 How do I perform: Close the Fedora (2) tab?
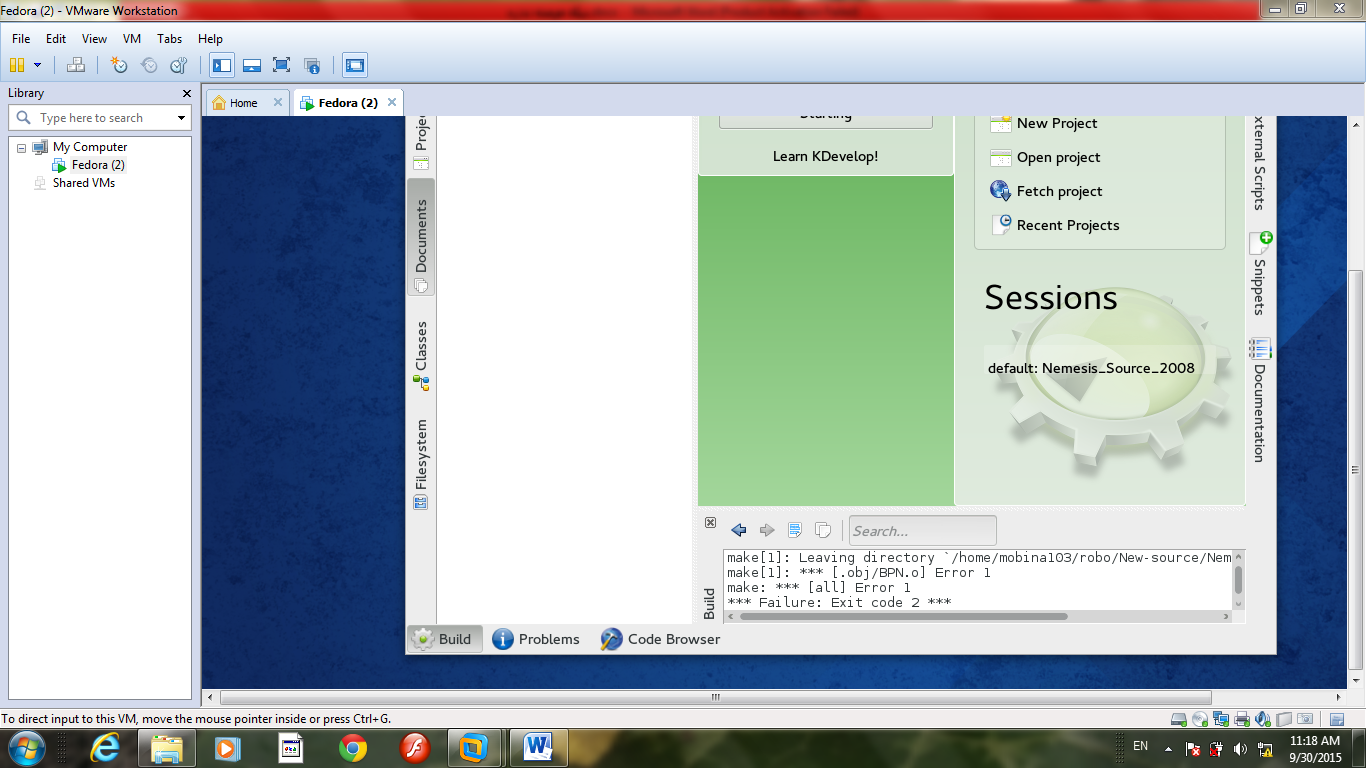(x=392, y=102)
